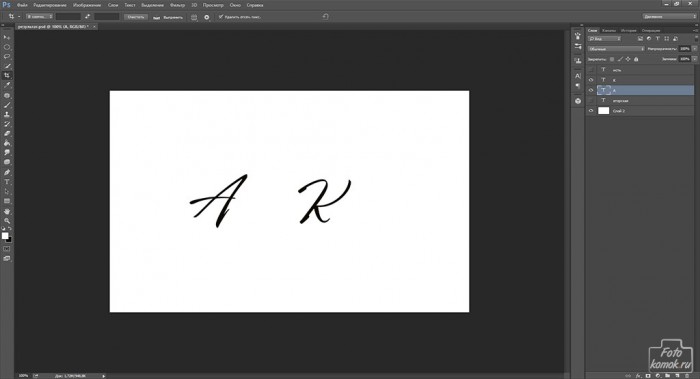Toggle lock transparent pixels
This screenshot has width=700, height=379.
[x=612, y=59]
